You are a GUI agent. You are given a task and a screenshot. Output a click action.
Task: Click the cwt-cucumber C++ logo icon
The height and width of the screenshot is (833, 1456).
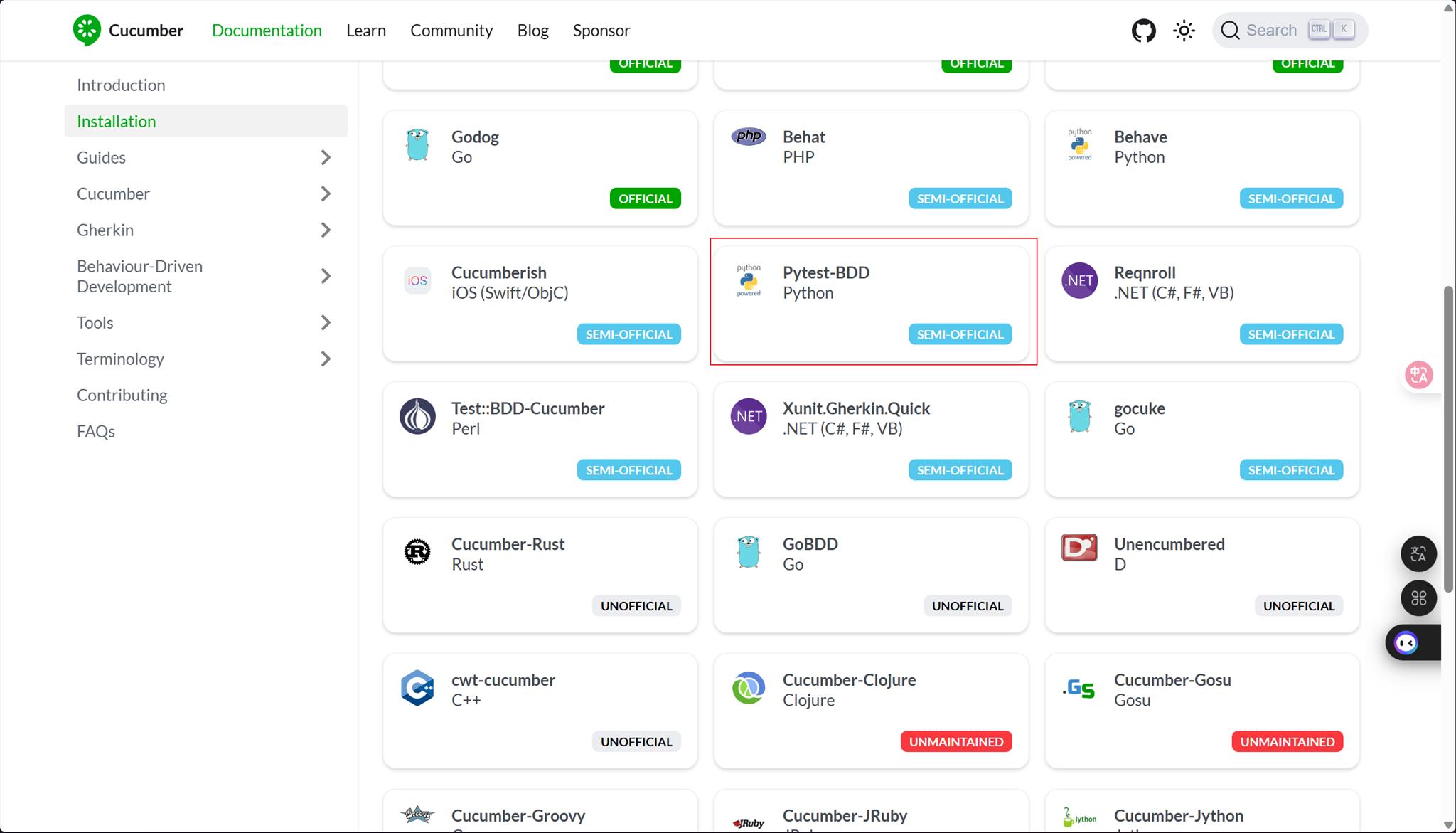click(417, 688)
